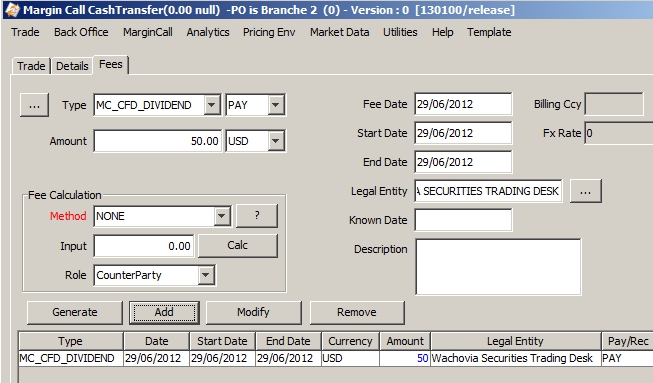Switch to the Trade tab

[31, 66]
